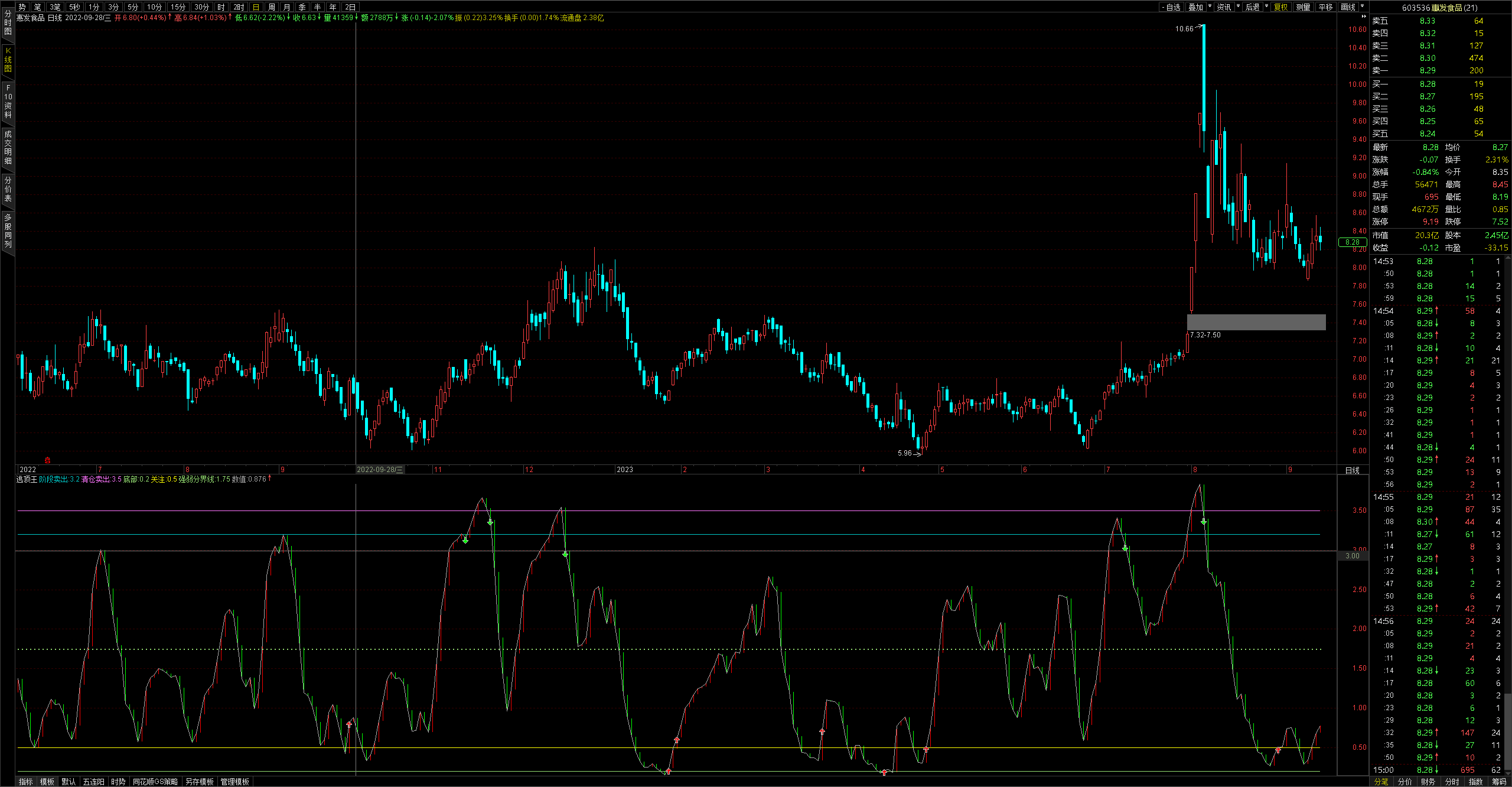Click the 8.28 current price tag
Screen dimensions: 1512x787
1353,242
